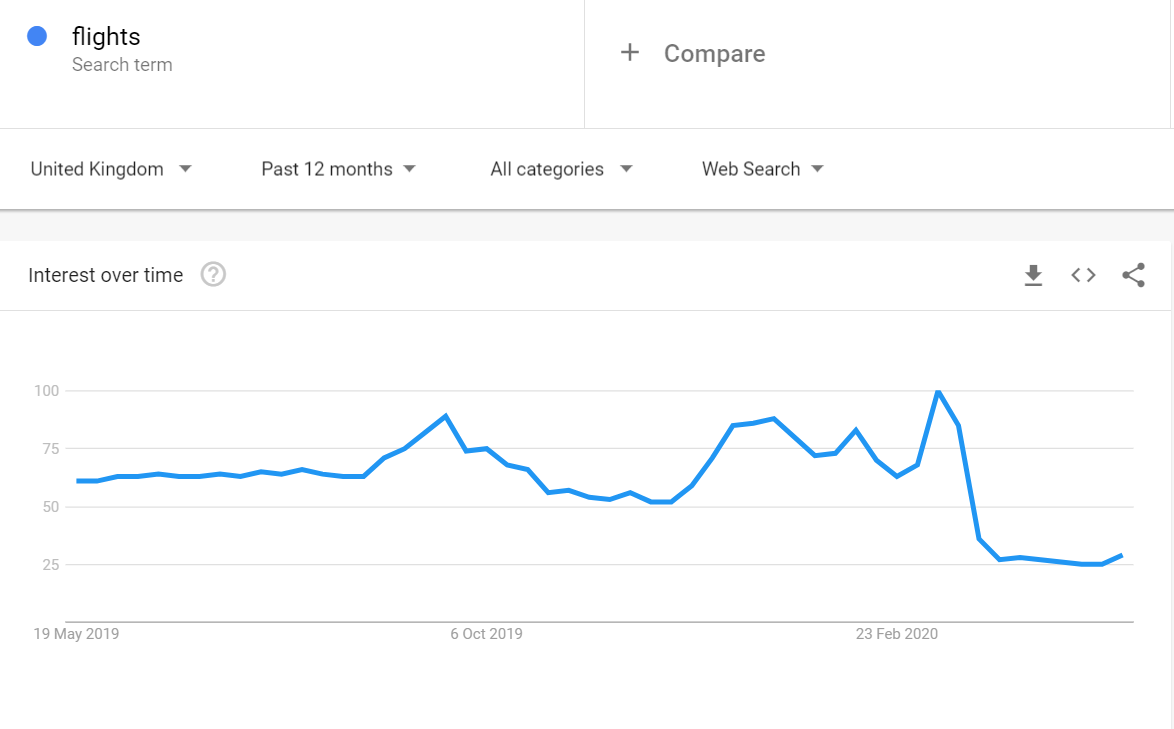Click the 19 May 2019 axis label
This screenshot has width=1174, height=729.
coord(76,634)
